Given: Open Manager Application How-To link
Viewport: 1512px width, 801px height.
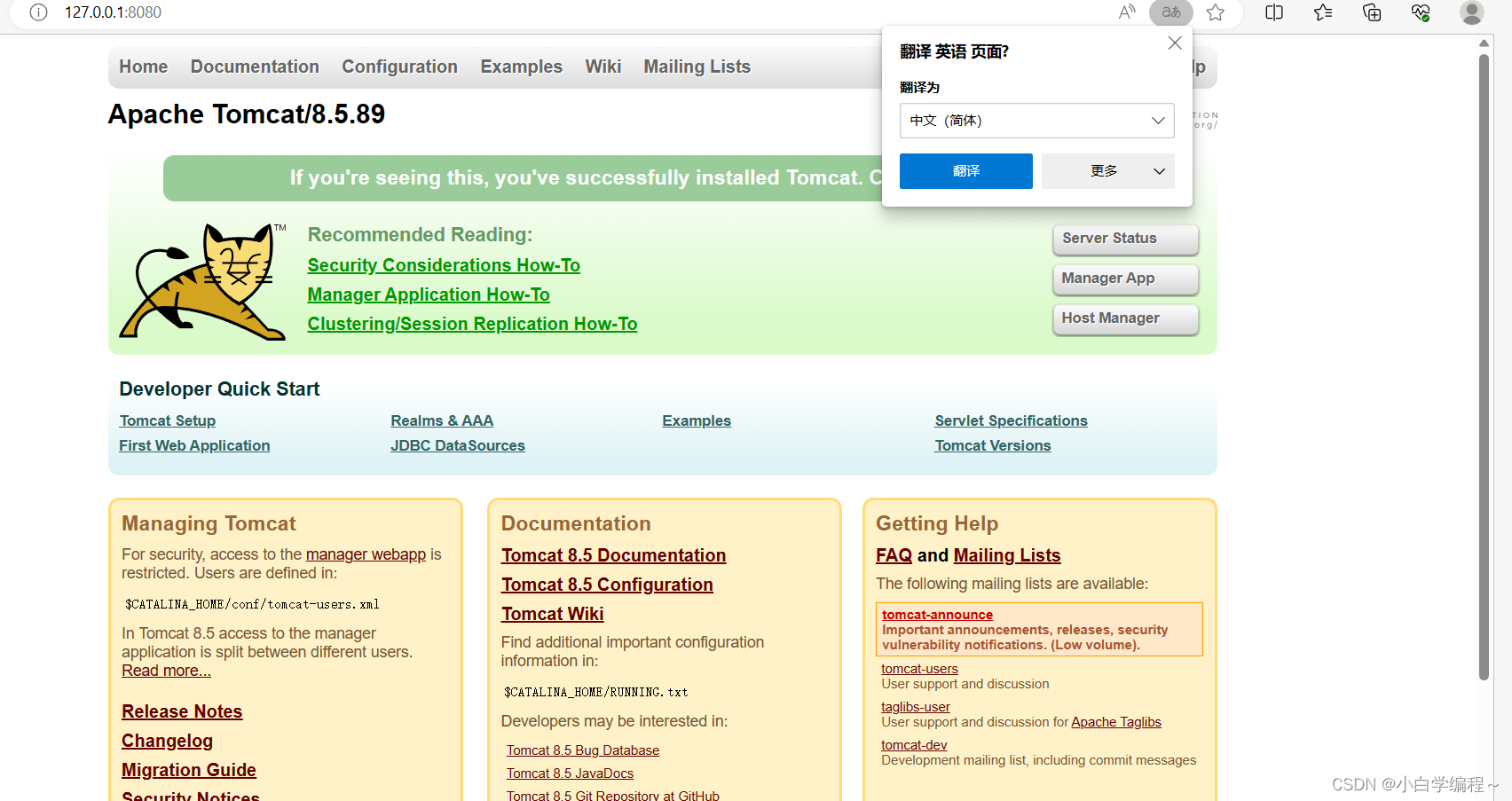Looking at the screenshot, I should pyautogui.click(x=429, y=294).
